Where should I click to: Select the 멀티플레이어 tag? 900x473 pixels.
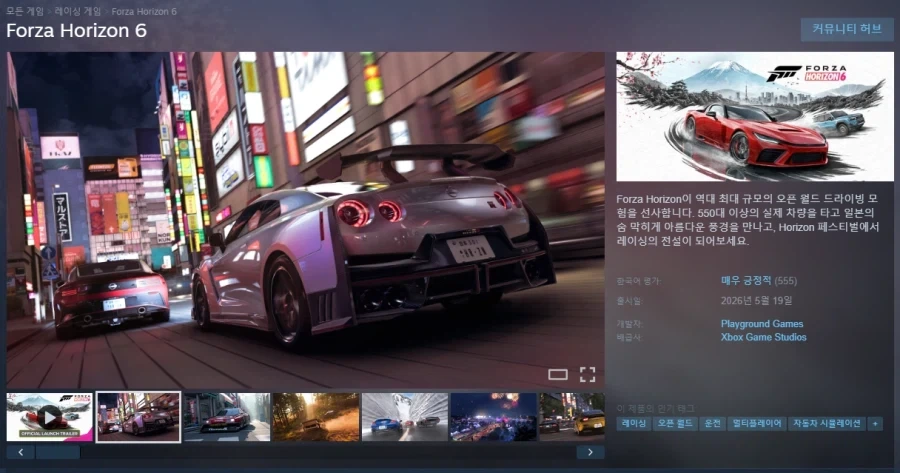[x=757, y=424]
